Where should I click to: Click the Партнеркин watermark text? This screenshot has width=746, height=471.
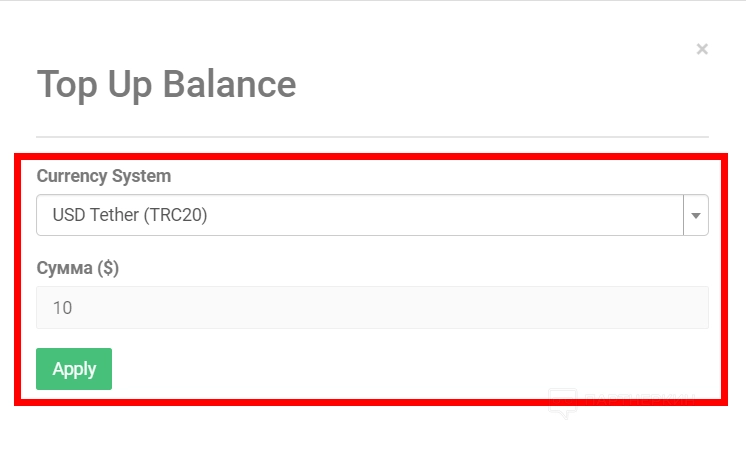click(x=640, y=399)
